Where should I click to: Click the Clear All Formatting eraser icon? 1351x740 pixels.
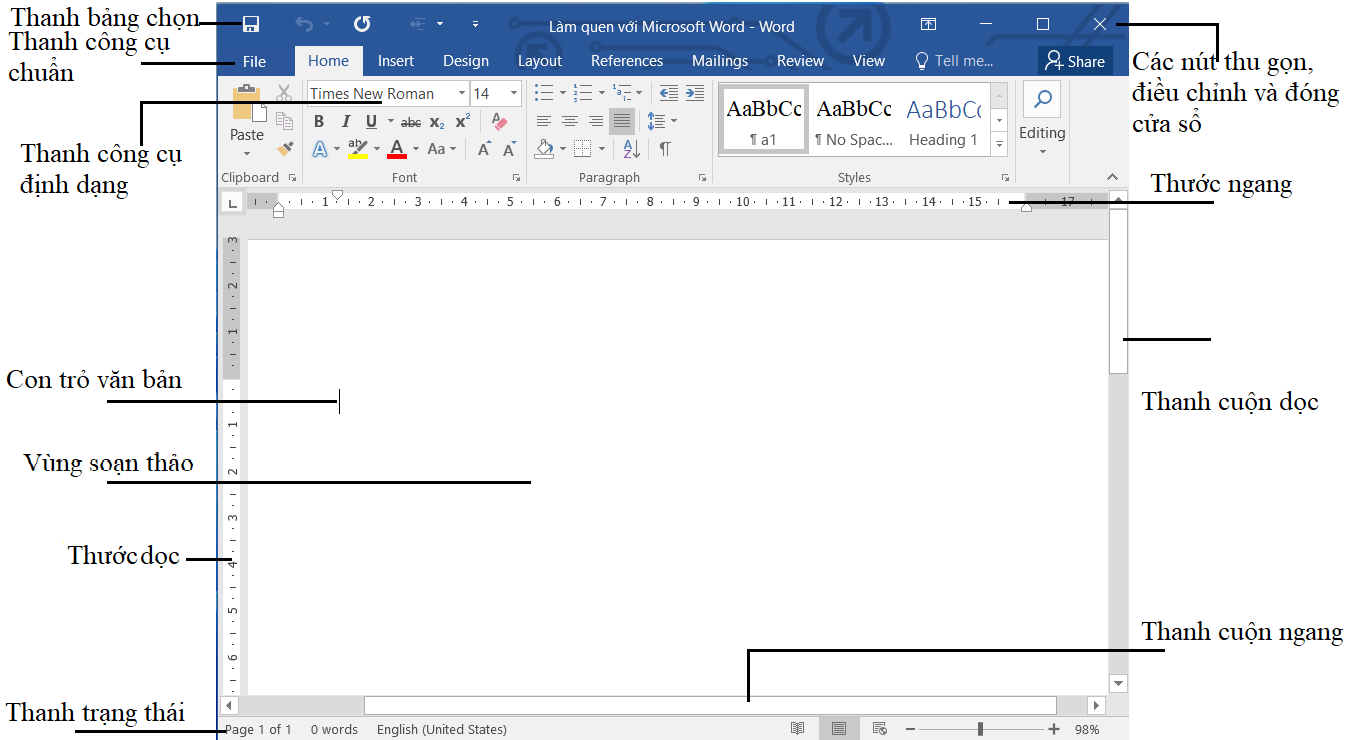[x=500, y=121]
